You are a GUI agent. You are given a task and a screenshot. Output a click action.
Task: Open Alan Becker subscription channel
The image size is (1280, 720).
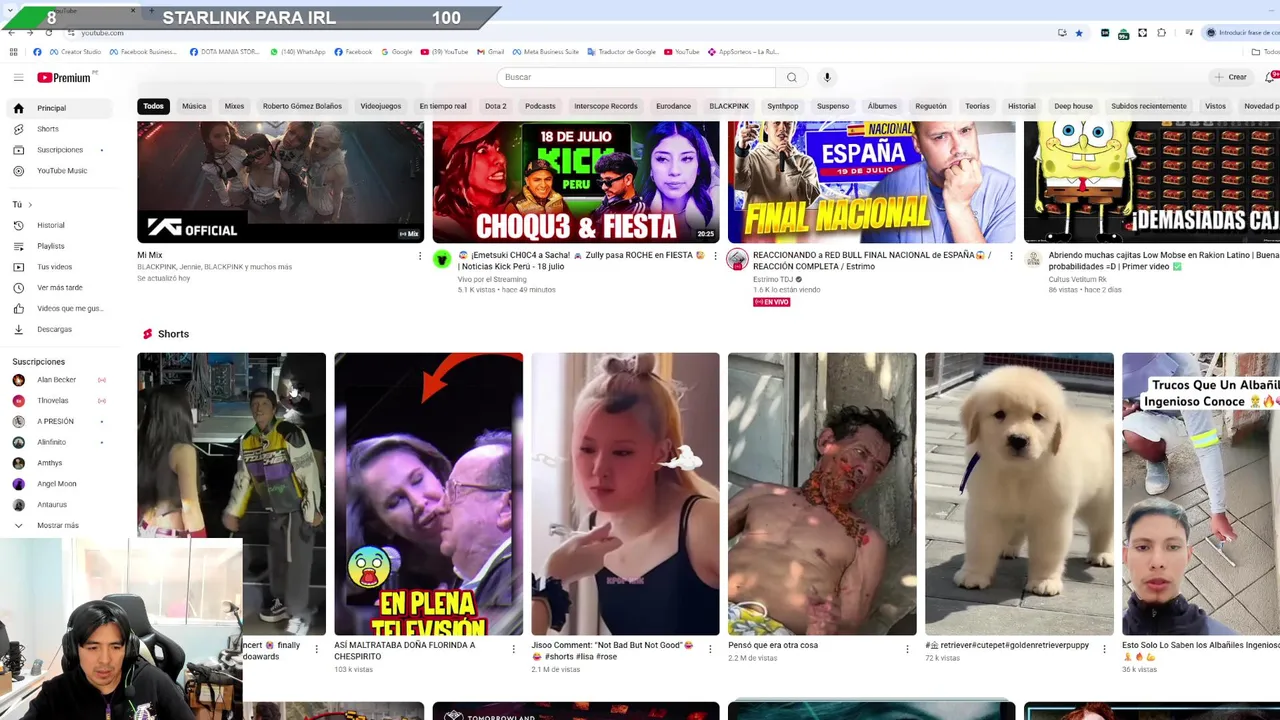[x=60, y=380]
